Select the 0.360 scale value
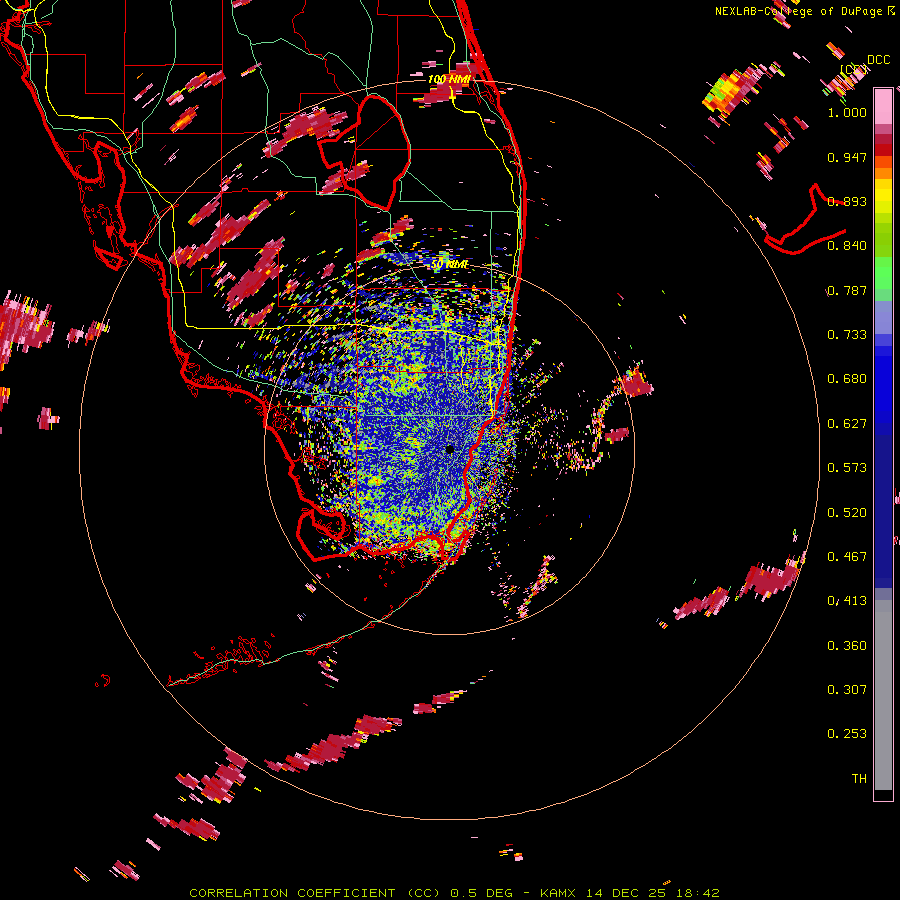The height and width of the screenshot is (900, 900). coord(847,646)
